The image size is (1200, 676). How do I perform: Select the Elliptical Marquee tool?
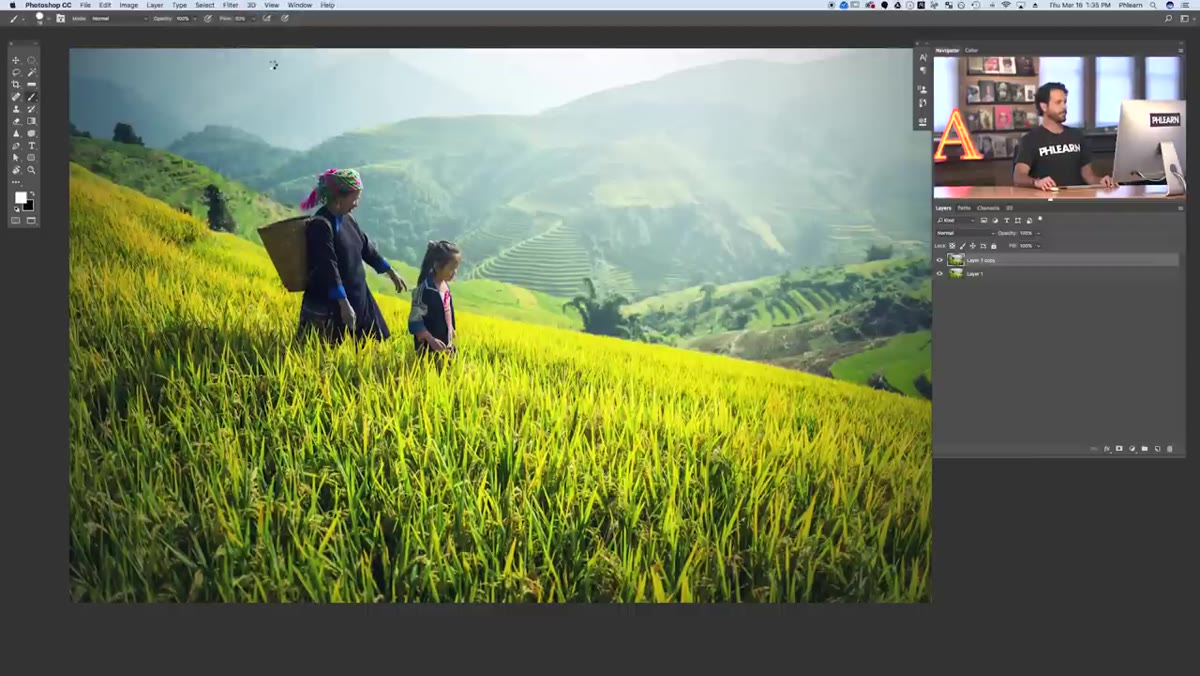click(31, 60)
